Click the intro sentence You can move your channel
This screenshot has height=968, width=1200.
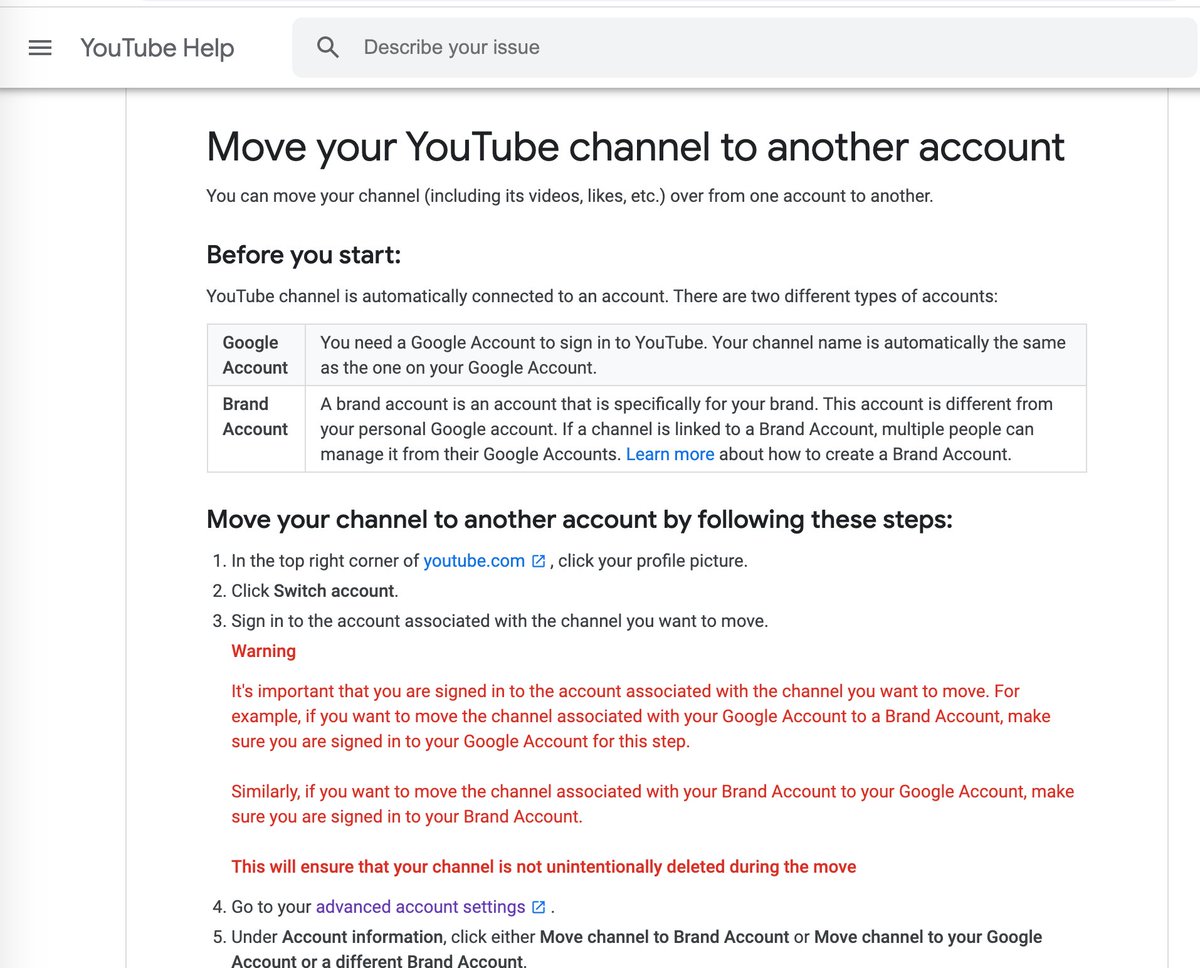[x=570, y=196]
